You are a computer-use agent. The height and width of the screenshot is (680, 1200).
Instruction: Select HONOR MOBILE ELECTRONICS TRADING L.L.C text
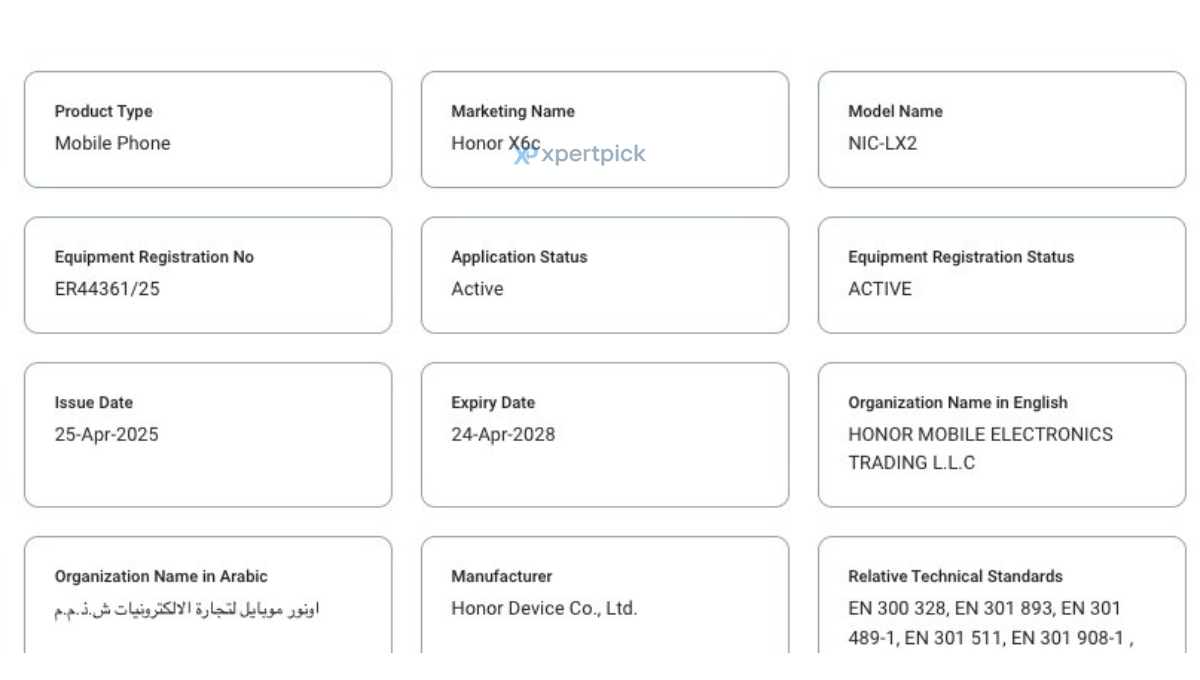(980, 449)
